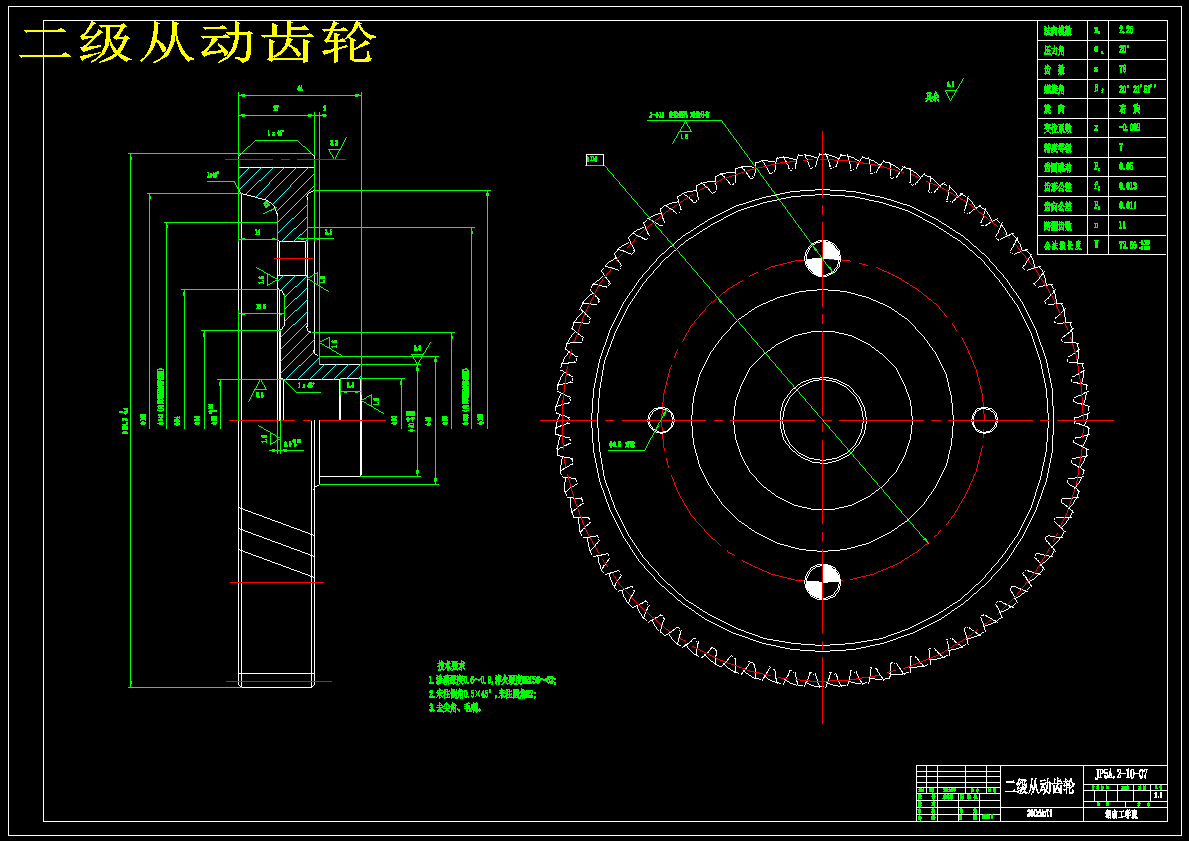Select the small right hole on the red bolt circle
Screen dimensions: 1189x841
coord(985,419)
